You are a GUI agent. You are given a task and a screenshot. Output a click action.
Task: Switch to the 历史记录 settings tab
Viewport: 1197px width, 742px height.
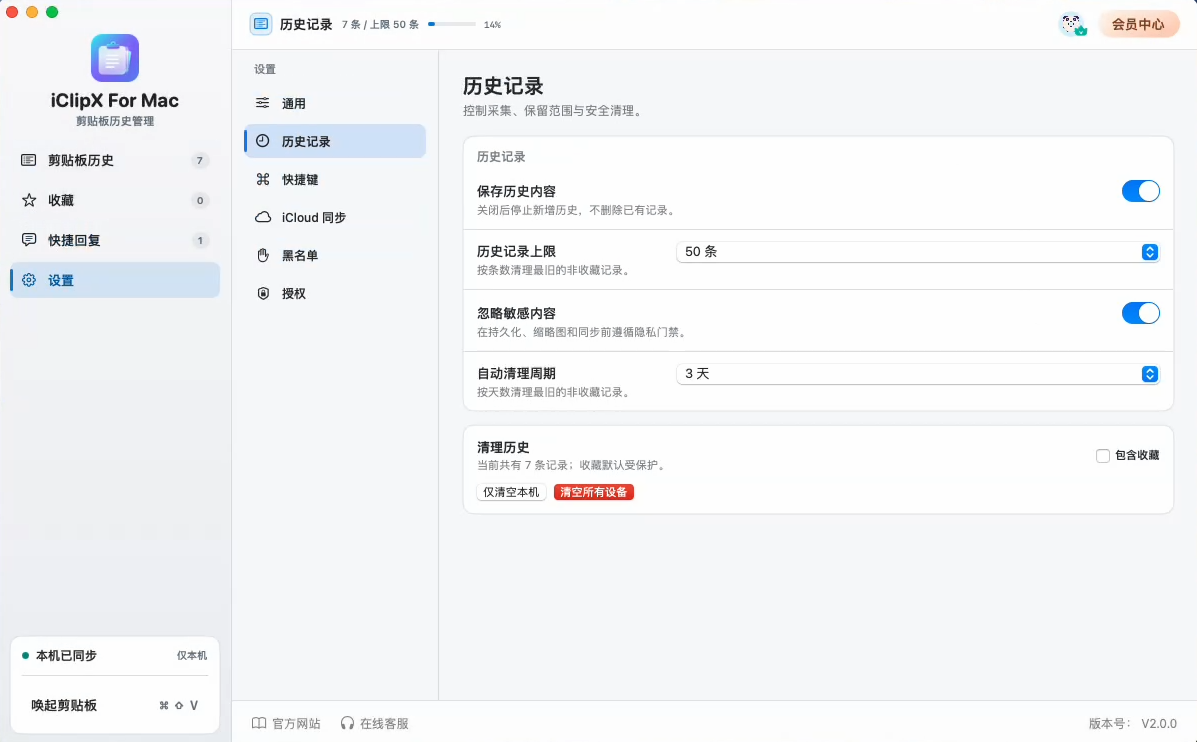pyautogui.click(x=335, y=141)
